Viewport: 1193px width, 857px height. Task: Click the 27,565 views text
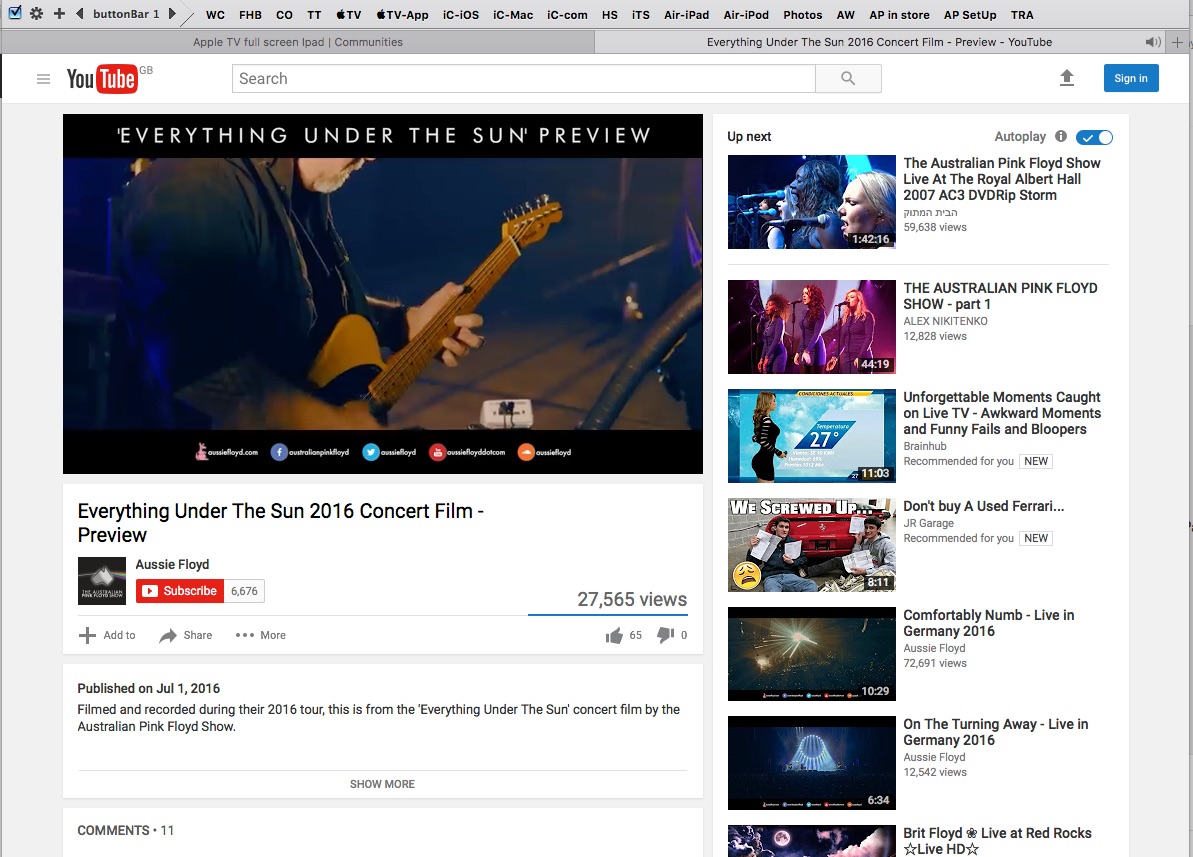tap(631, 599)
